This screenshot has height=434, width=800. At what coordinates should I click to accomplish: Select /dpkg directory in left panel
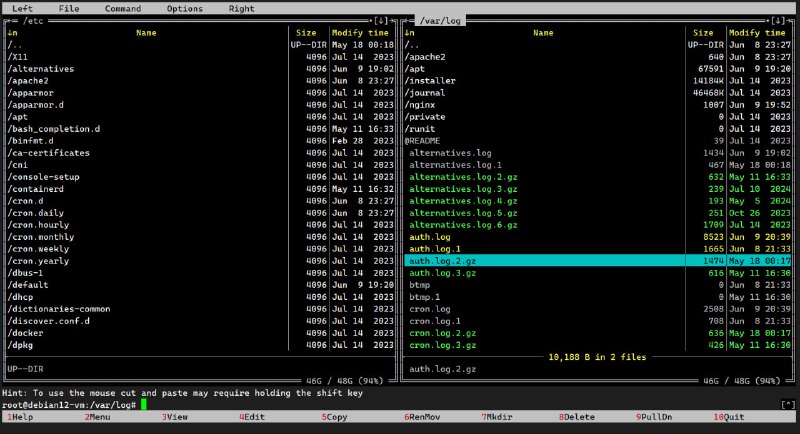click(147, 345)
